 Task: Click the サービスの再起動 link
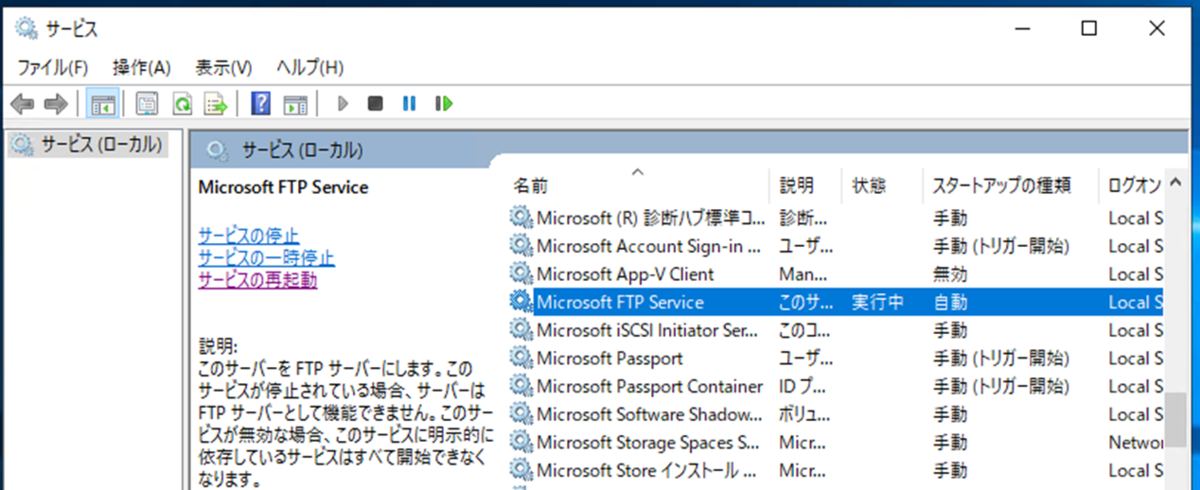(257, 280)
